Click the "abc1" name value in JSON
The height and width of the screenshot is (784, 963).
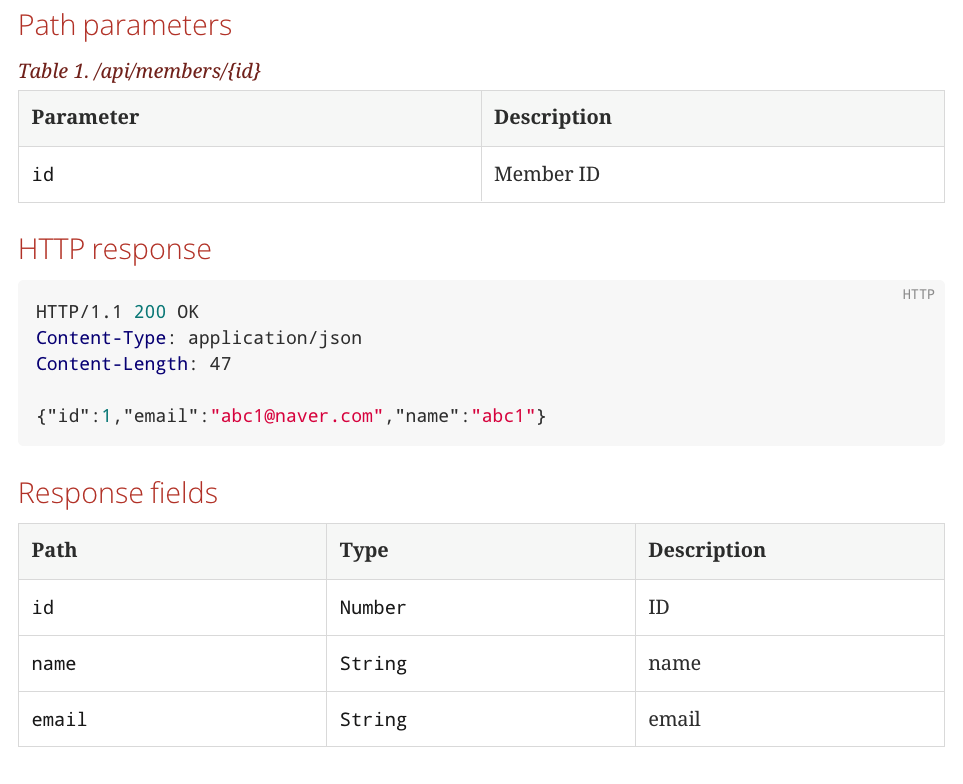coord(504,416)
